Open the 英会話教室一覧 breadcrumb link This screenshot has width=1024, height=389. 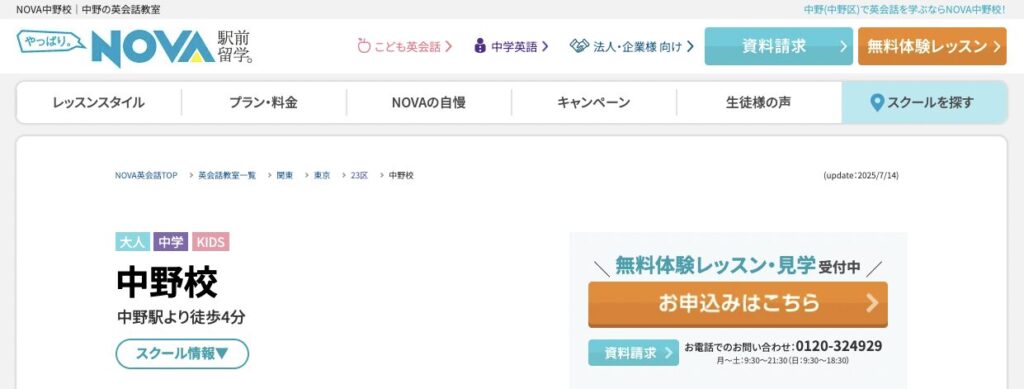[227, 176]
